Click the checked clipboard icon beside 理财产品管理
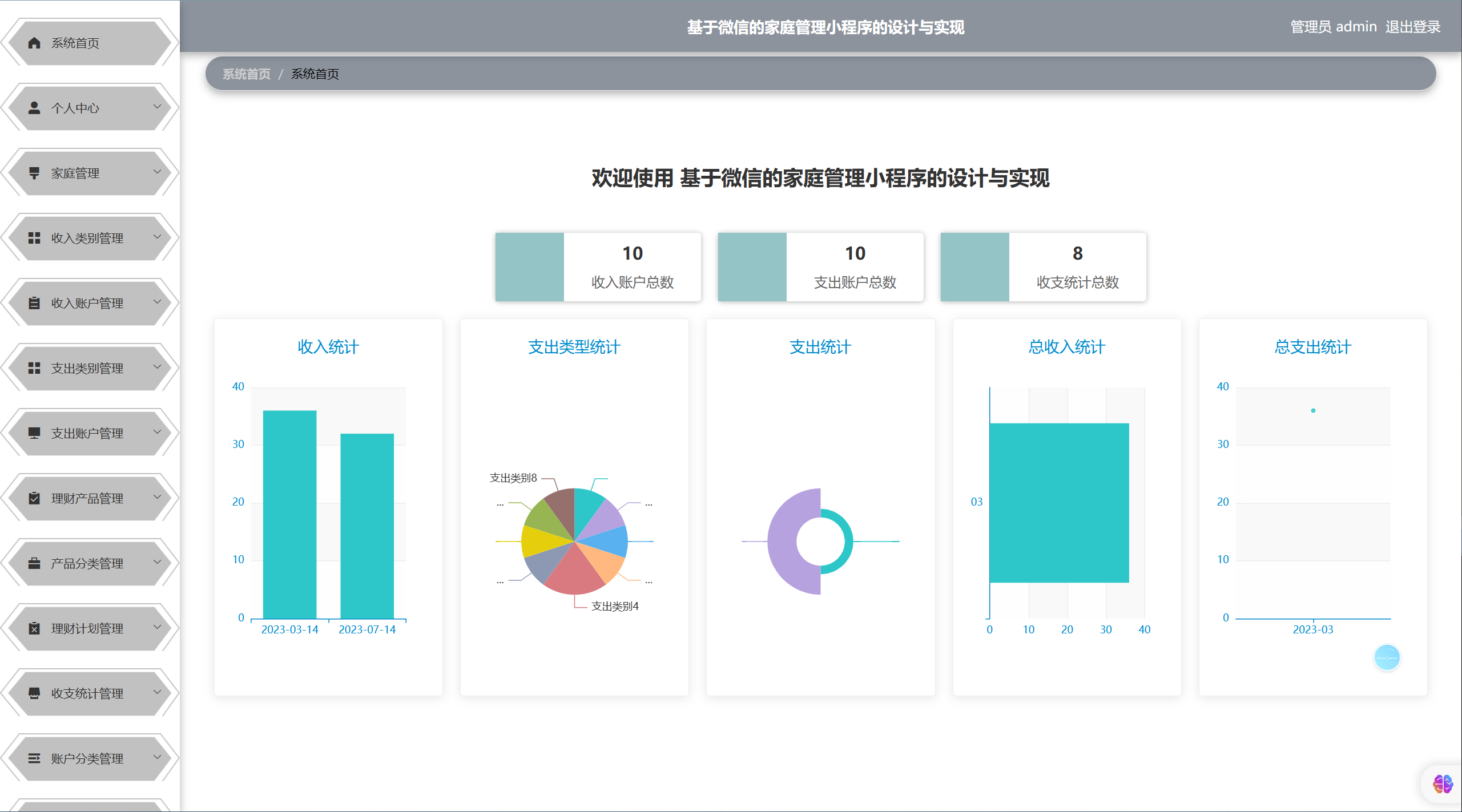The image size is (1462, 812). click(x=34, y=498)
